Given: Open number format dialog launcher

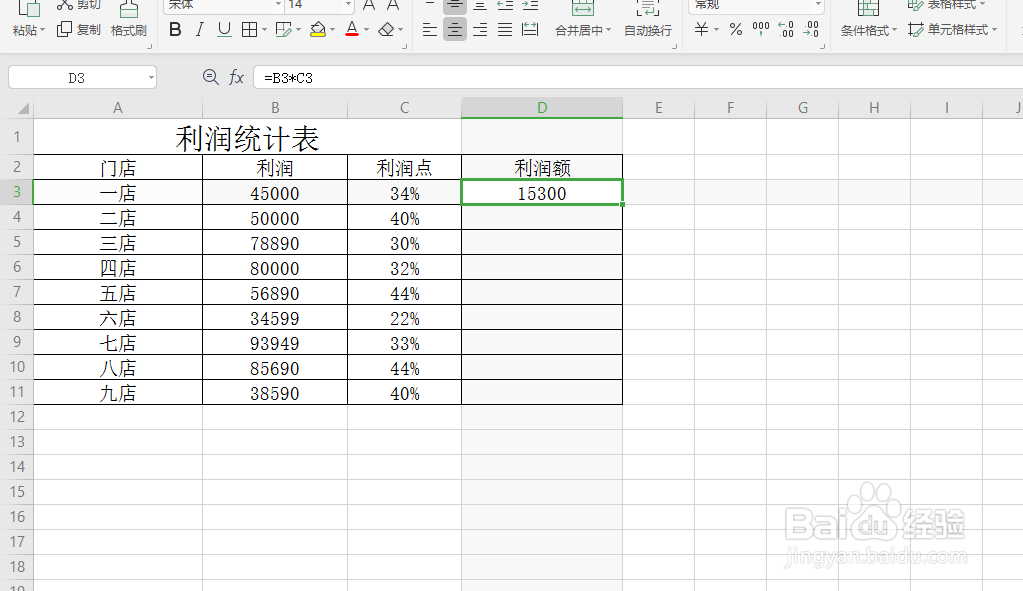Looking at the screenshot, I should tap(822, 46).
